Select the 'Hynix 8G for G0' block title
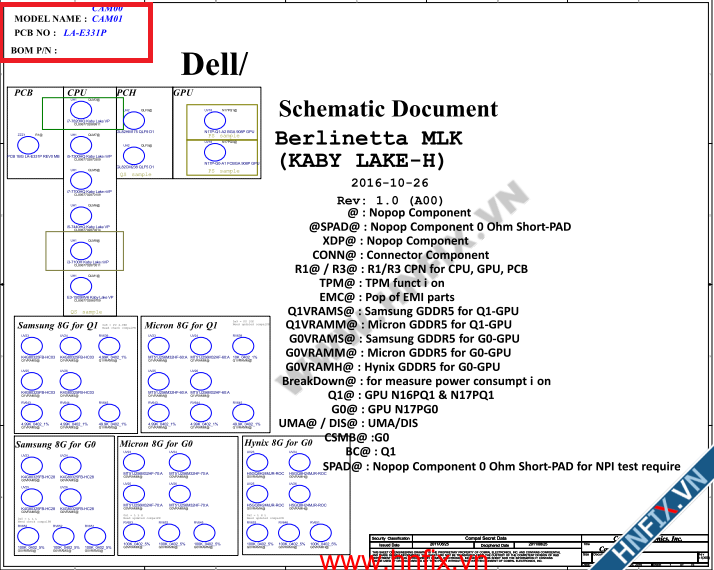The height and width of the screenshot is (570, 714). (x=278, y=443)
